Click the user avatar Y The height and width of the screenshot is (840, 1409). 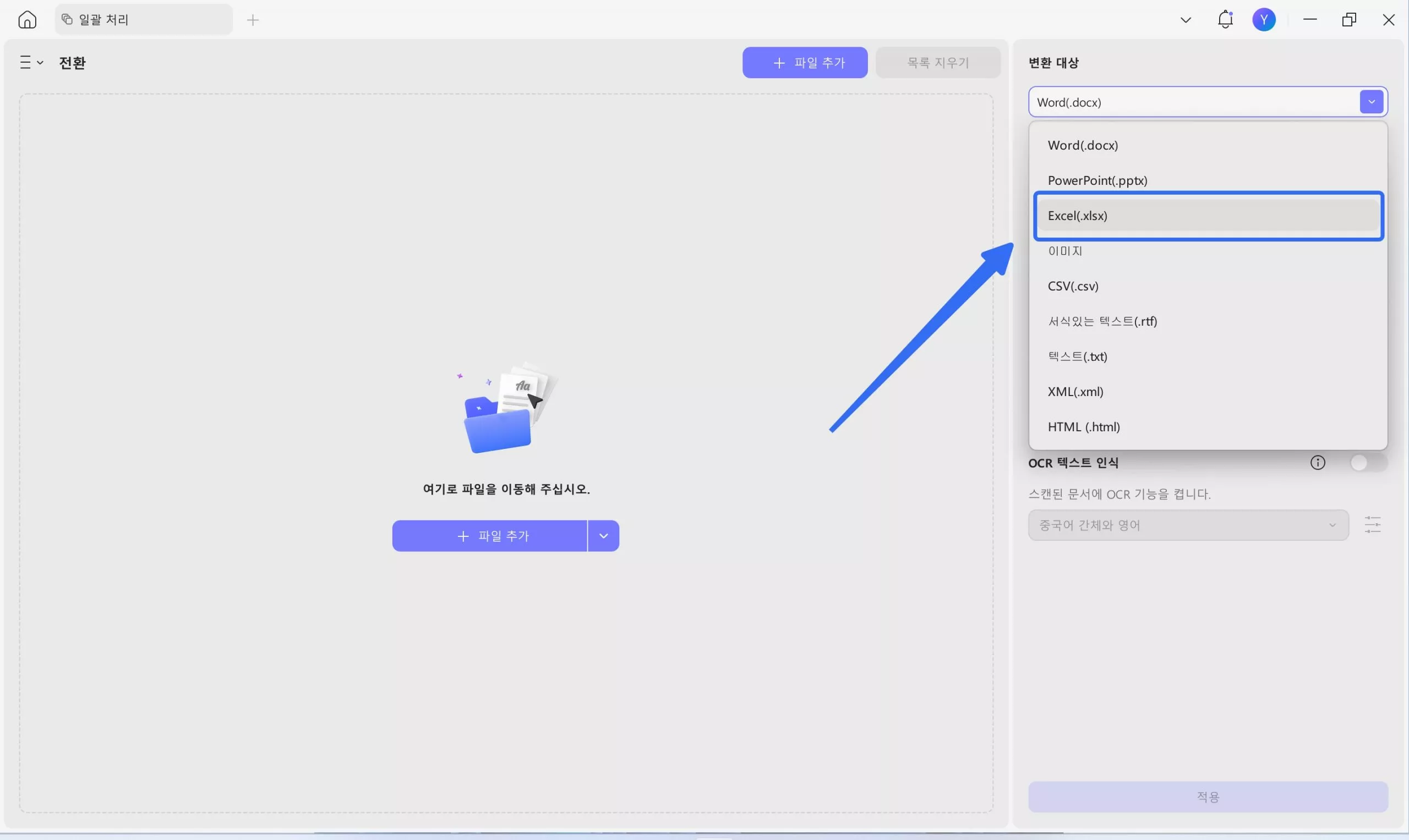click(x=1264, y=20)
